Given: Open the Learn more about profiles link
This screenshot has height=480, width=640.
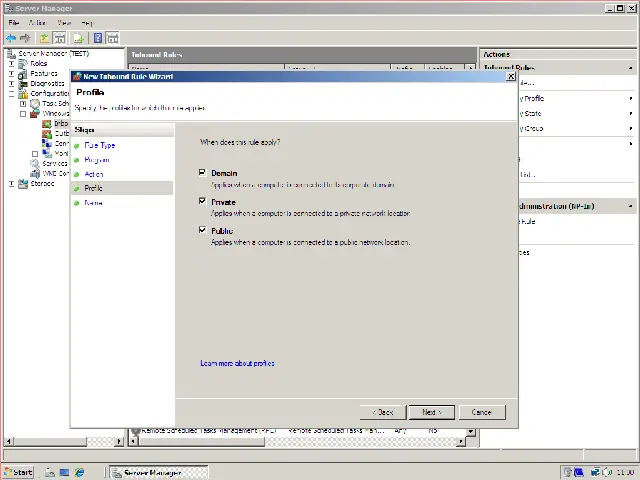Looking at the screenshot, I should pyautogui.click(x=237, y=363).
